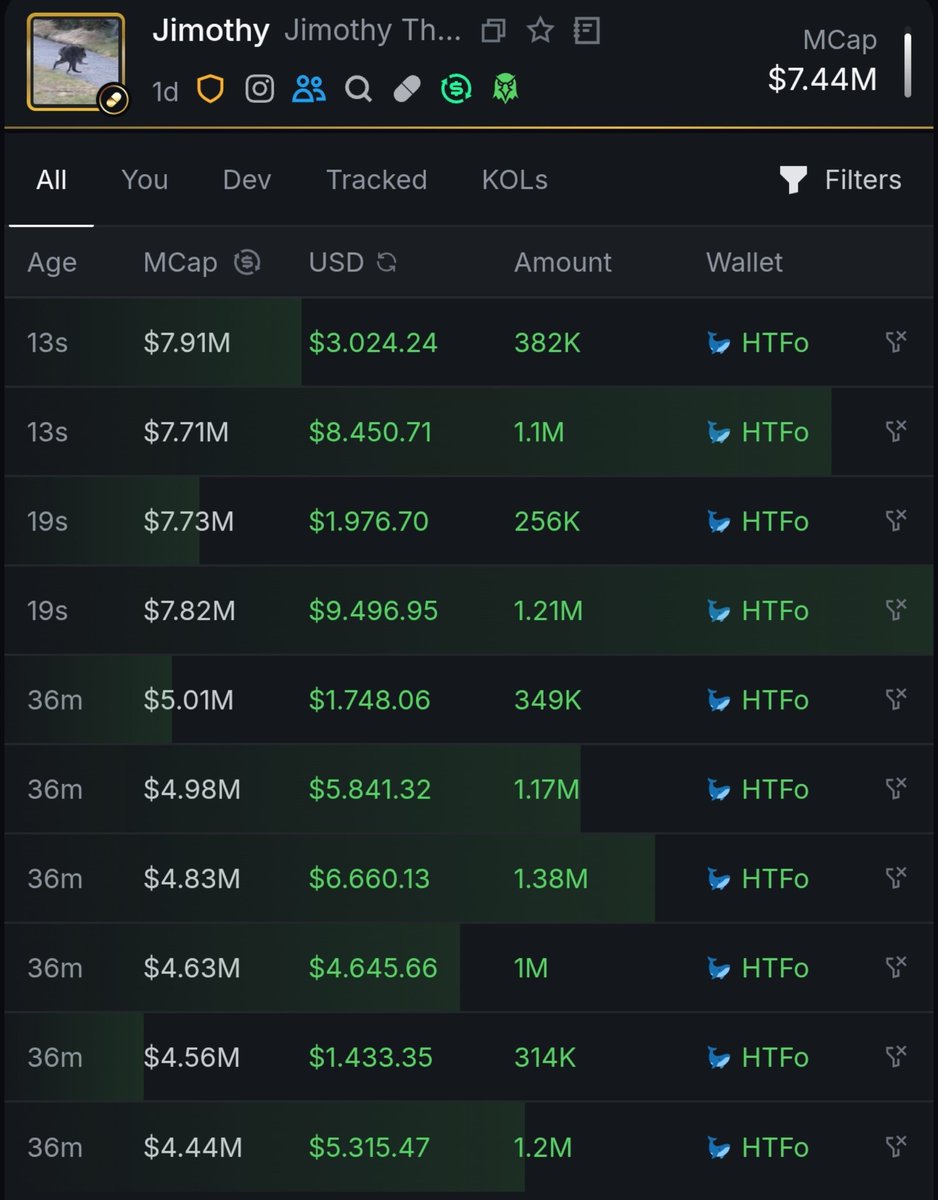This screenshot has height=1200, width=938.
Task: Toggle the USD column swap icon
Action: point(387,263)
